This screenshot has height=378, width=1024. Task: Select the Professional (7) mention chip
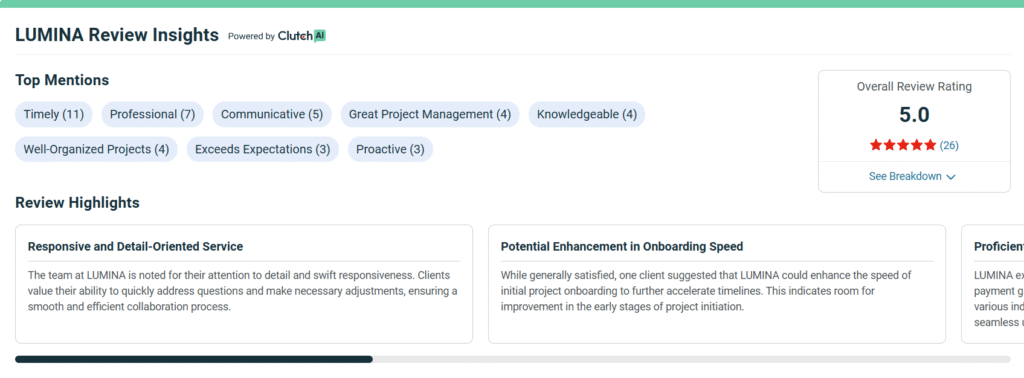click(152, 114)
